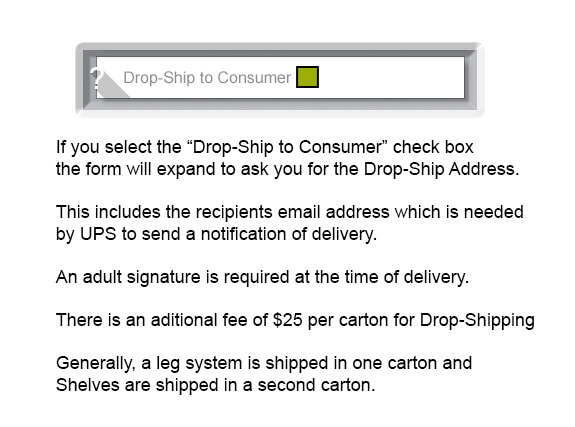
Task: Click the outer gray beveled frame border
Action: (x=279, y=49)
